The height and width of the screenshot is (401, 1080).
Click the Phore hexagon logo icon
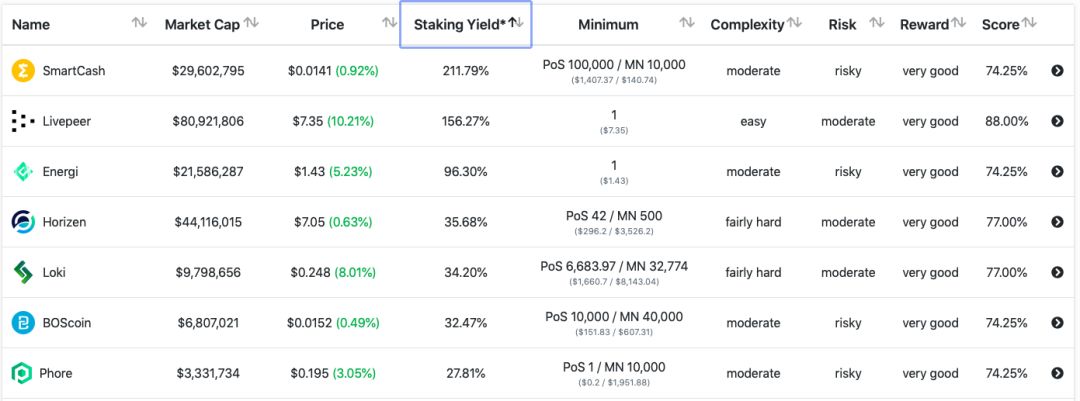(x=22, y=373)
